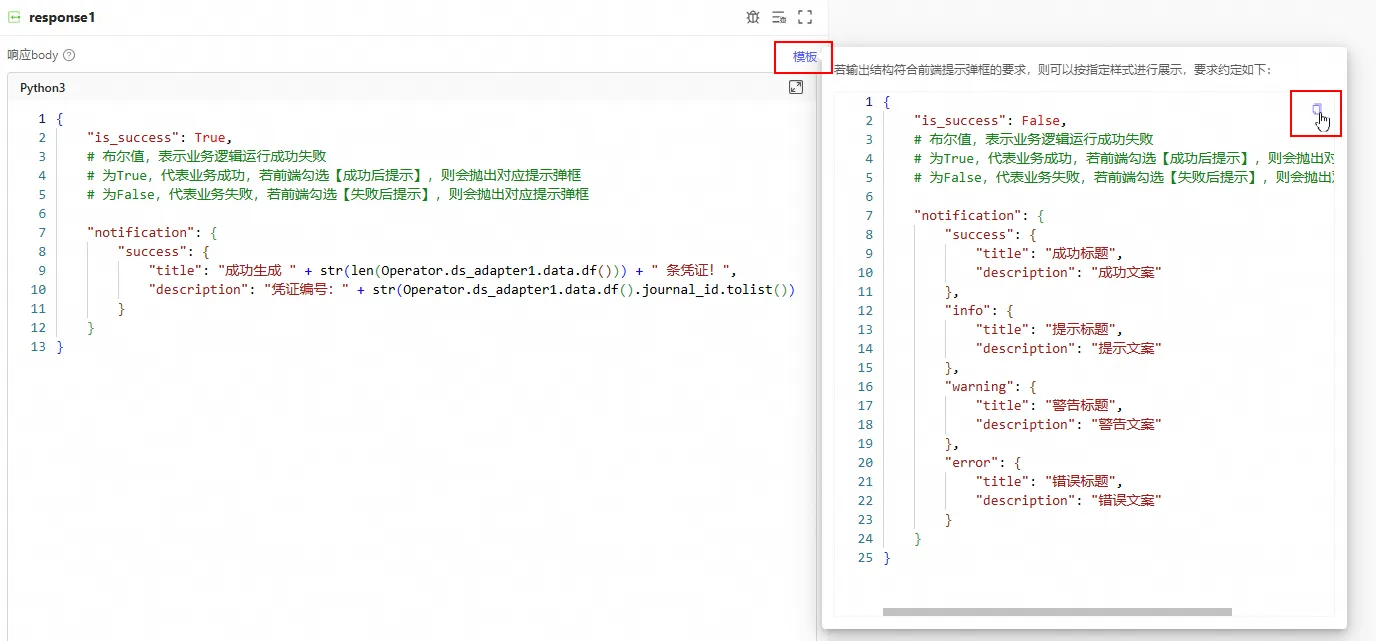Click the template's horizontal scrollbar

1057,612
